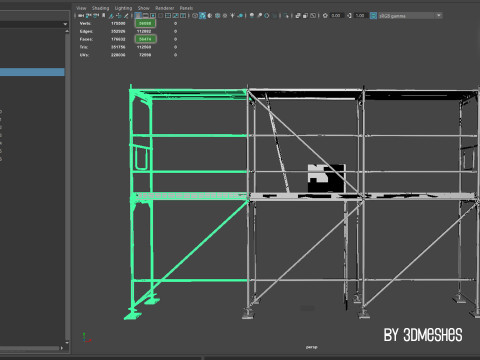Click the X-Ray display icon

(x=298, y=16)
